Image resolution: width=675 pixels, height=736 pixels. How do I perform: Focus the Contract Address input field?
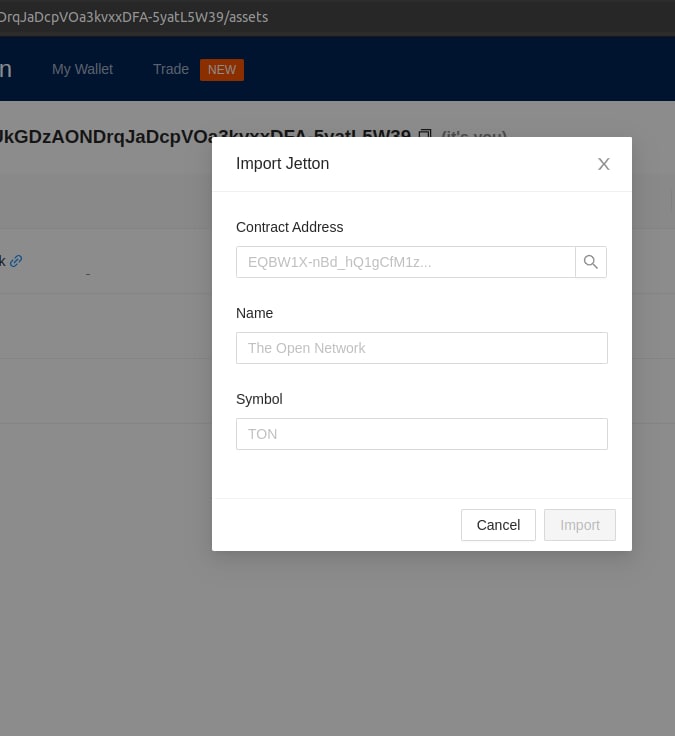point(406,262)
